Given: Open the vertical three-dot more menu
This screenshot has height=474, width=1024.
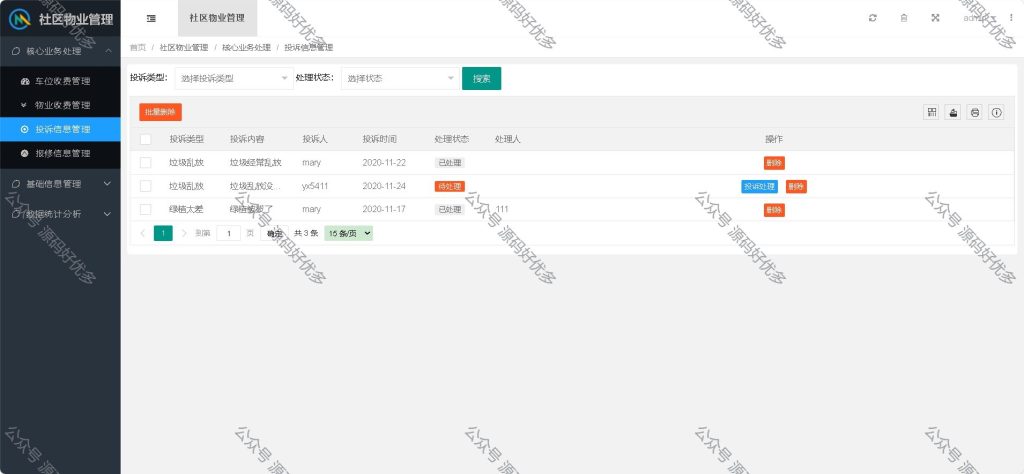Looking at the screenshot, I should click(1010, 18).
